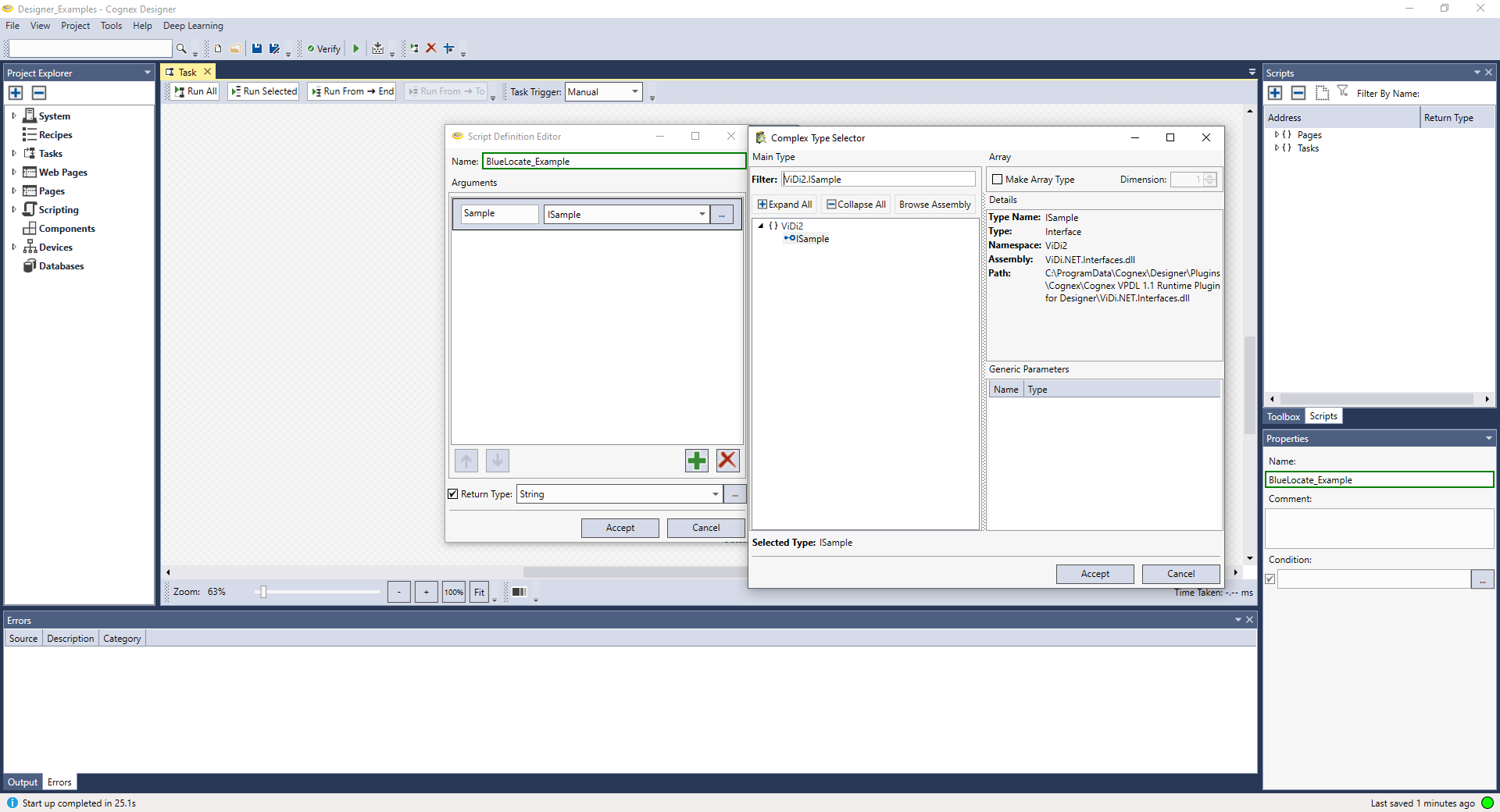
Task: Click the Save icon in main toolbar
Action: tap(256, 48)
